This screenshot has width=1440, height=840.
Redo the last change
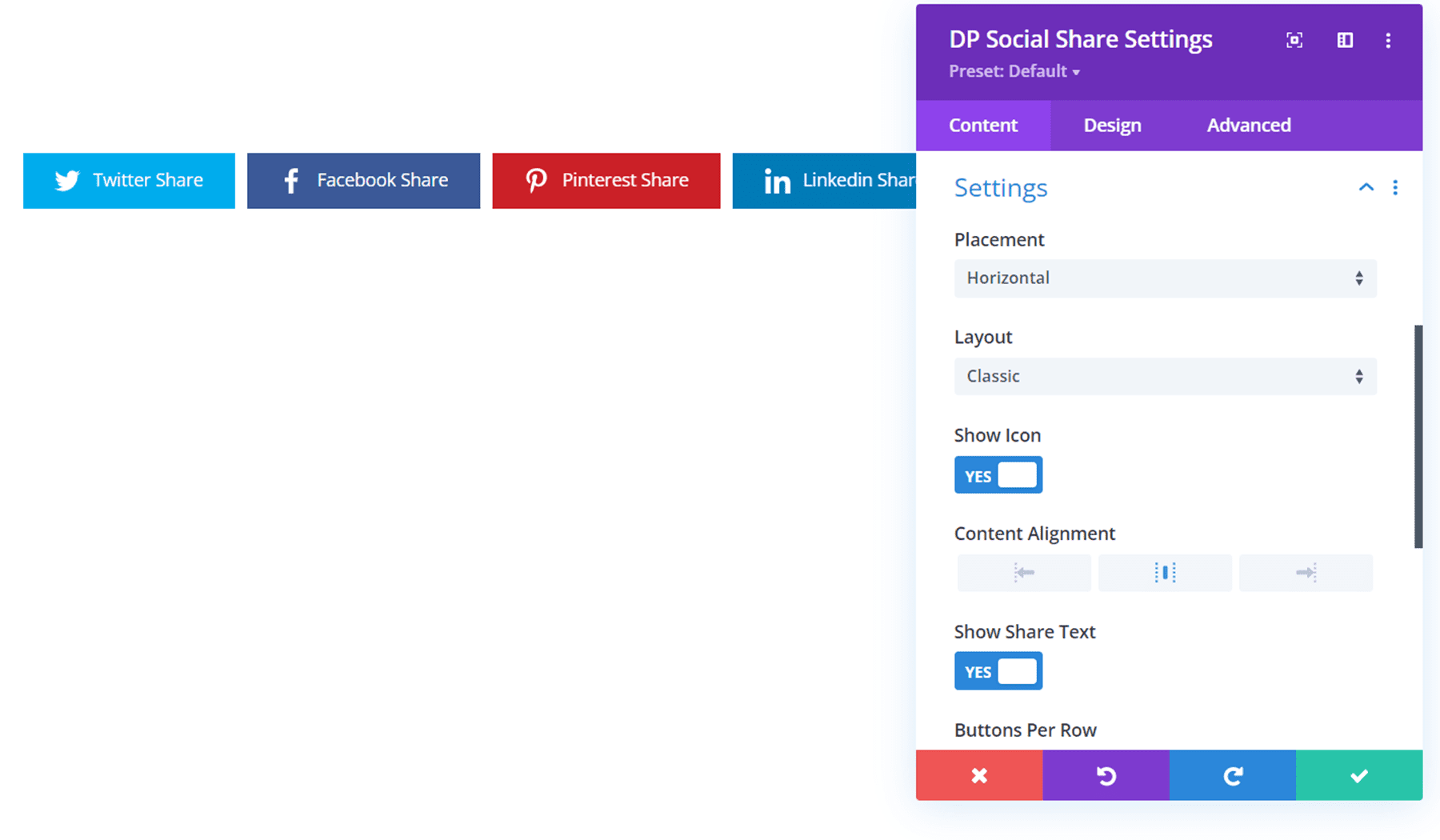pyautogui.click(x=1232, y=775)
